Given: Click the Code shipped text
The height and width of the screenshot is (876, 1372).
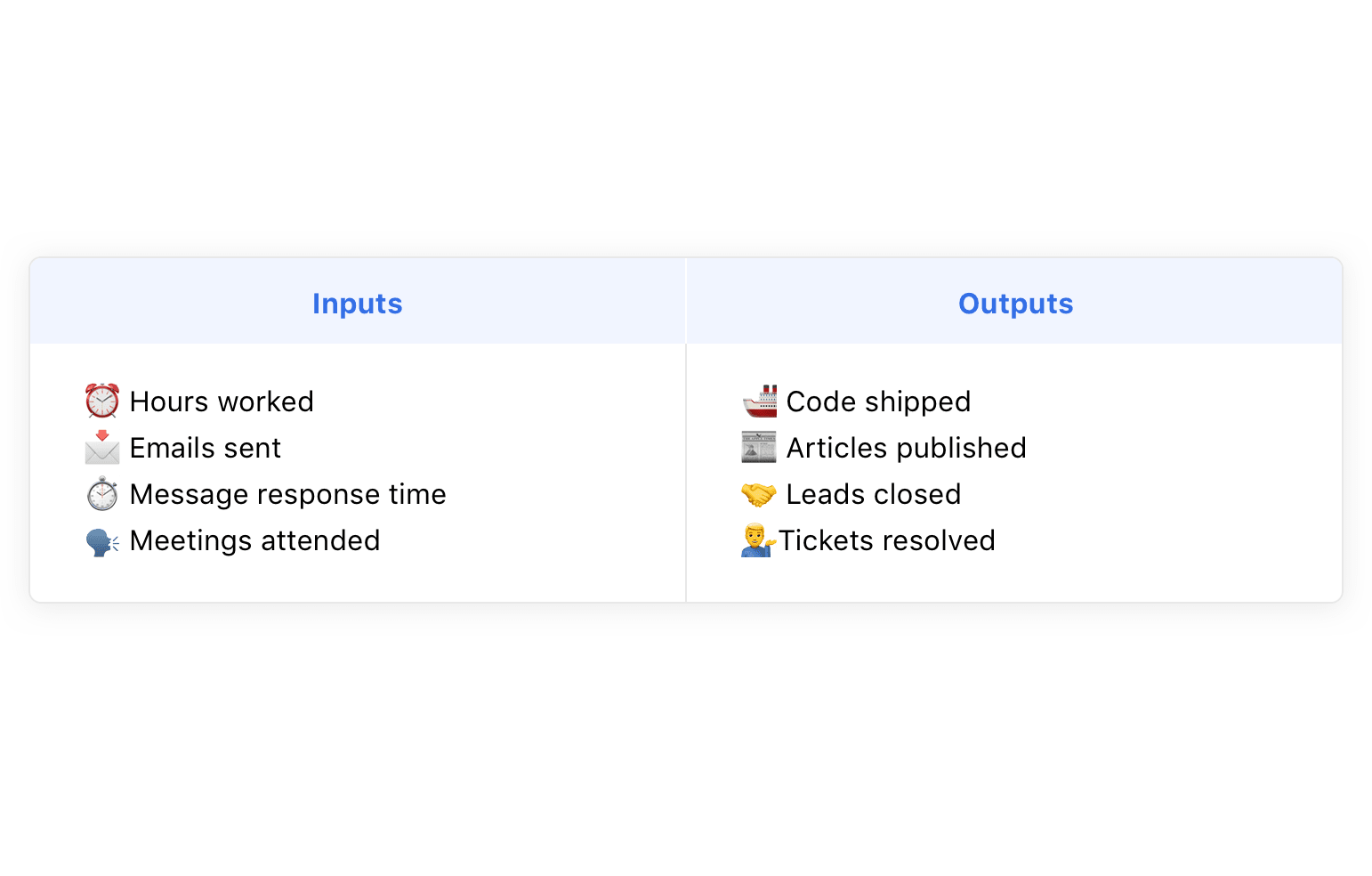Looking at the screenshot, I should coord(878,401).
